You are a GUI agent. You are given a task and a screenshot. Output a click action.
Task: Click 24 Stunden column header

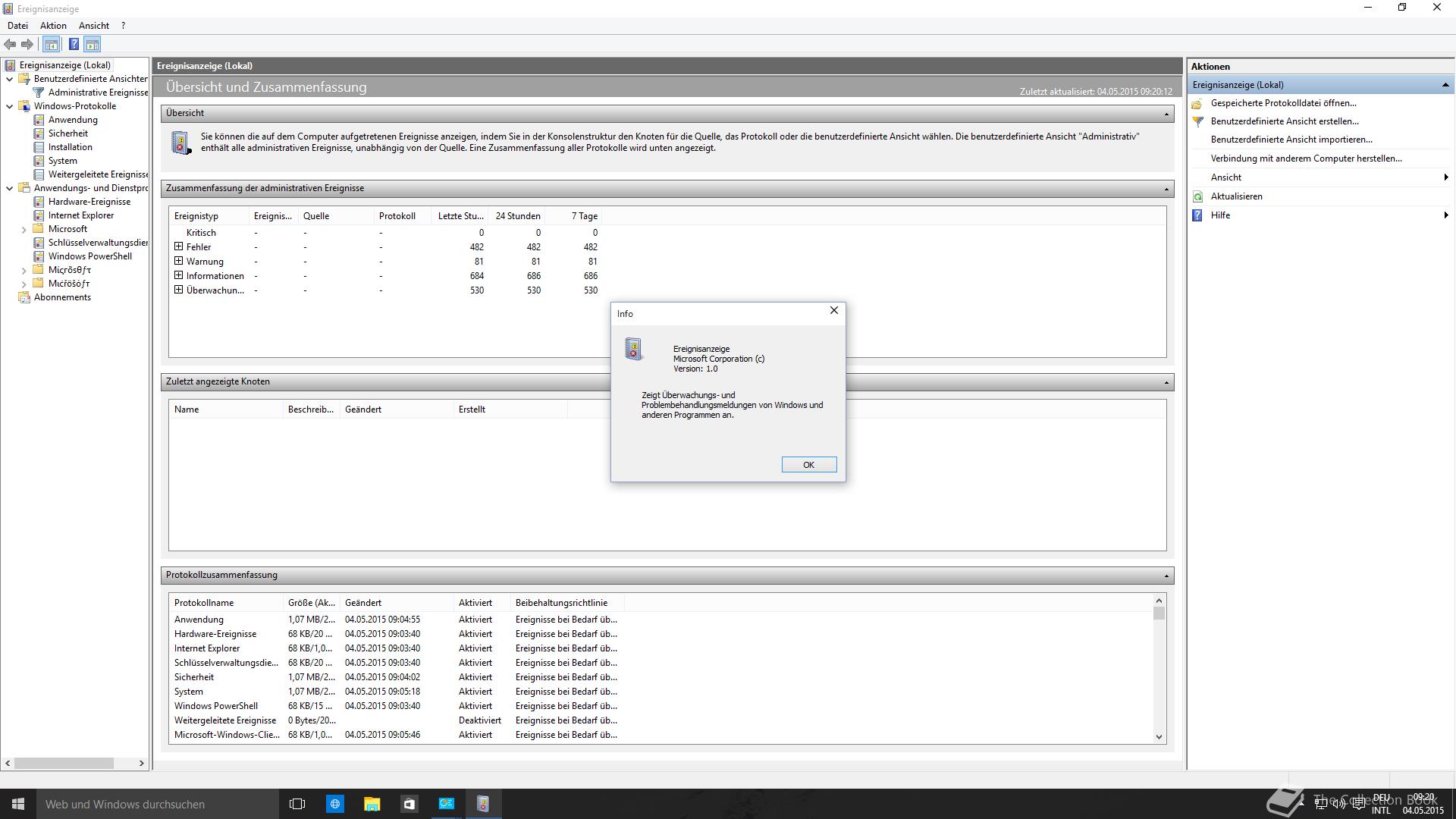point(517,216)
